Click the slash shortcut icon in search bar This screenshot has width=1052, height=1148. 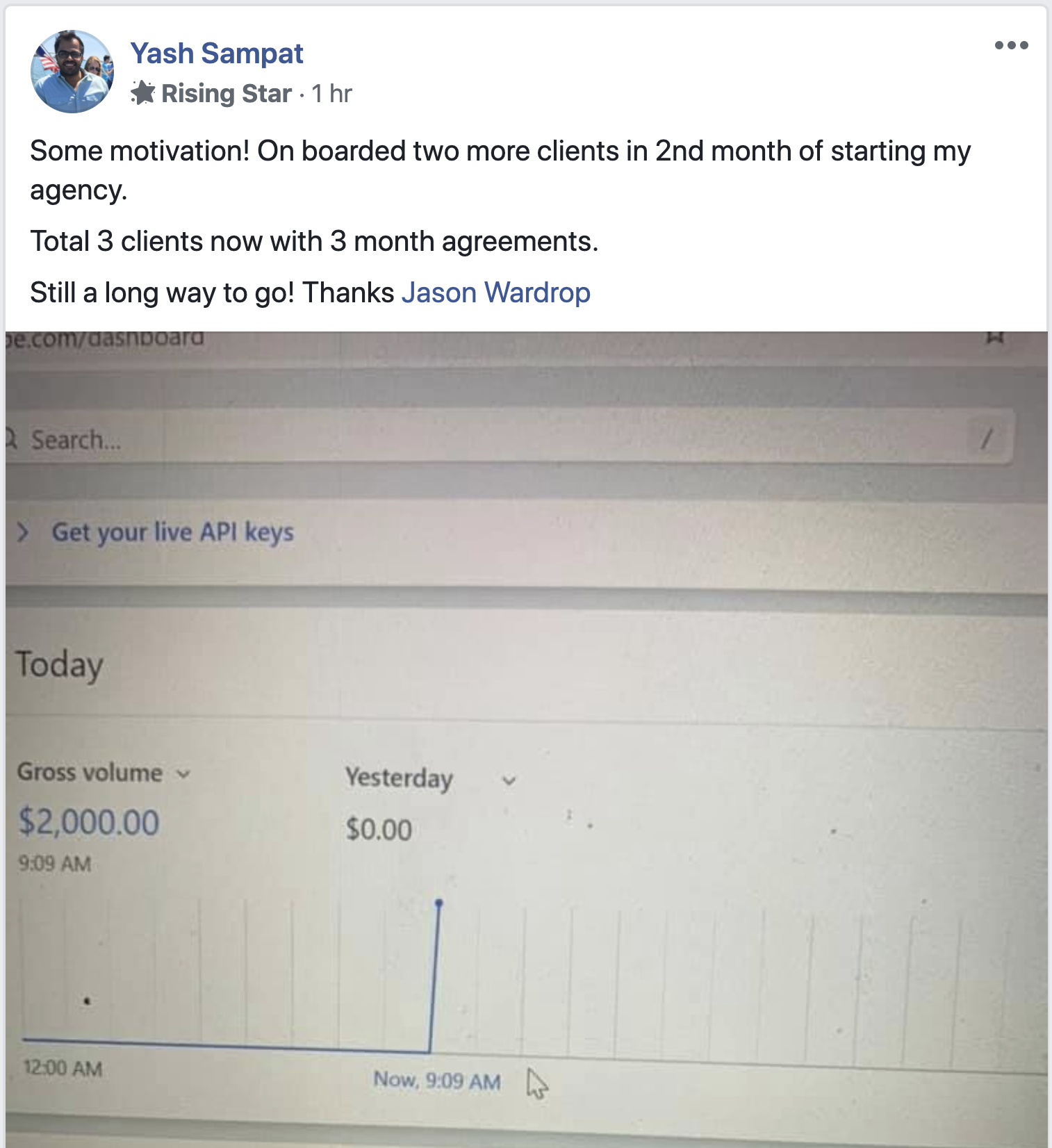point(986,438)
